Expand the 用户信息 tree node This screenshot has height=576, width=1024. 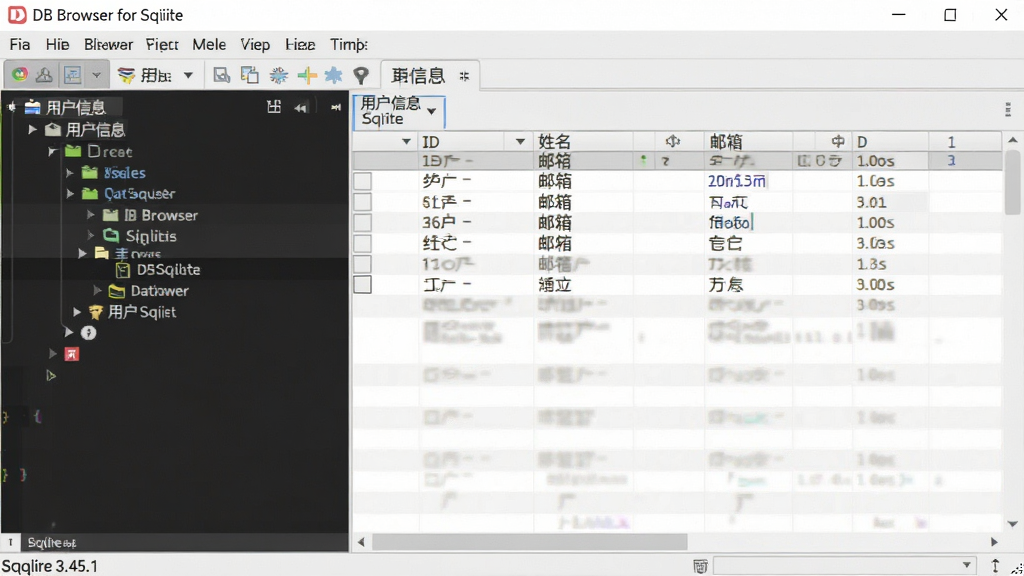tap(33, 129)
